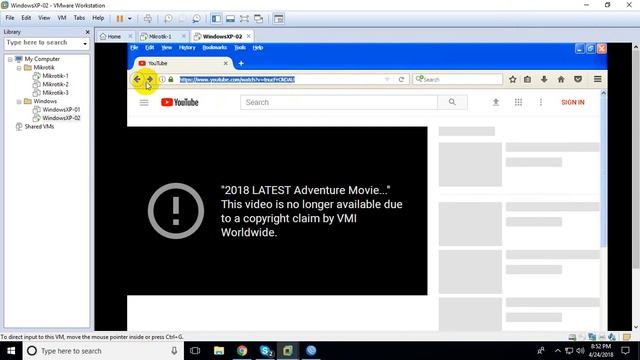Click the SIGN IN link

(573, 102)
